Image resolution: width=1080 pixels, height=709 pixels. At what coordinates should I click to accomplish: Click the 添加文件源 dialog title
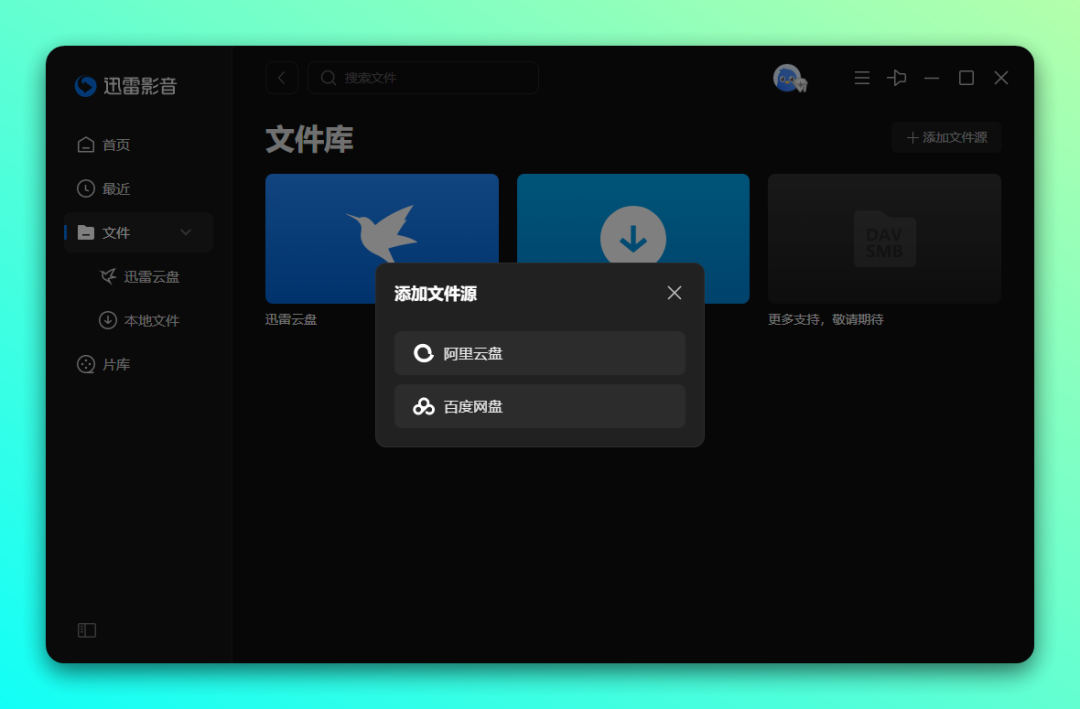[x=435, y=294]
